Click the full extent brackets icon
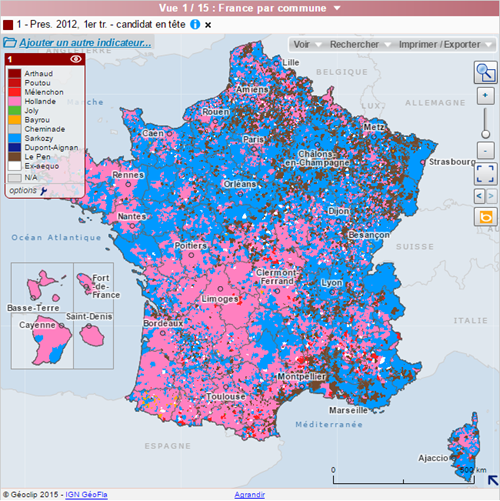 [485, 174]
